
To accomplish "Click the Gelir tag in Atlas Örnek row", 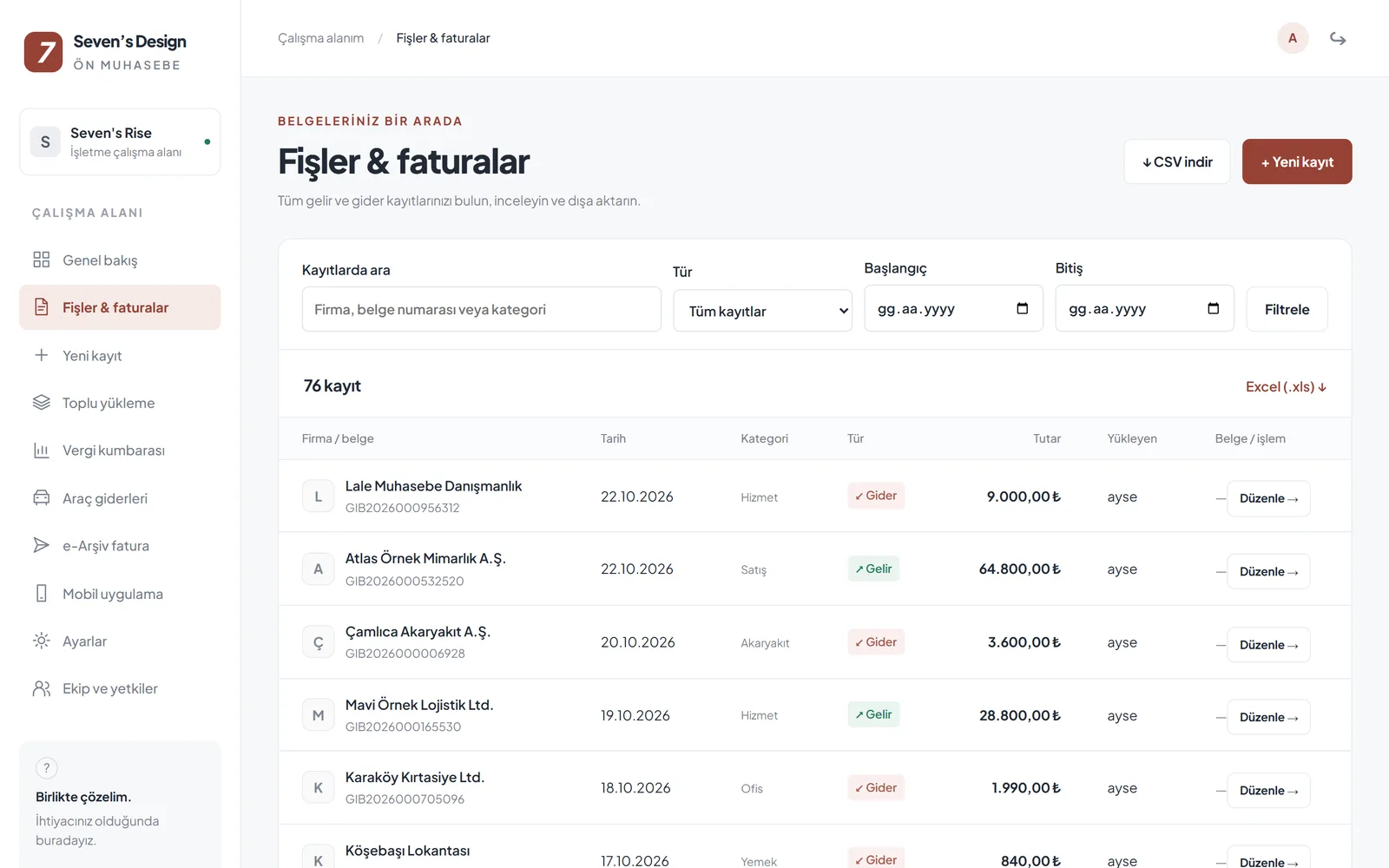I will [873, 569].
